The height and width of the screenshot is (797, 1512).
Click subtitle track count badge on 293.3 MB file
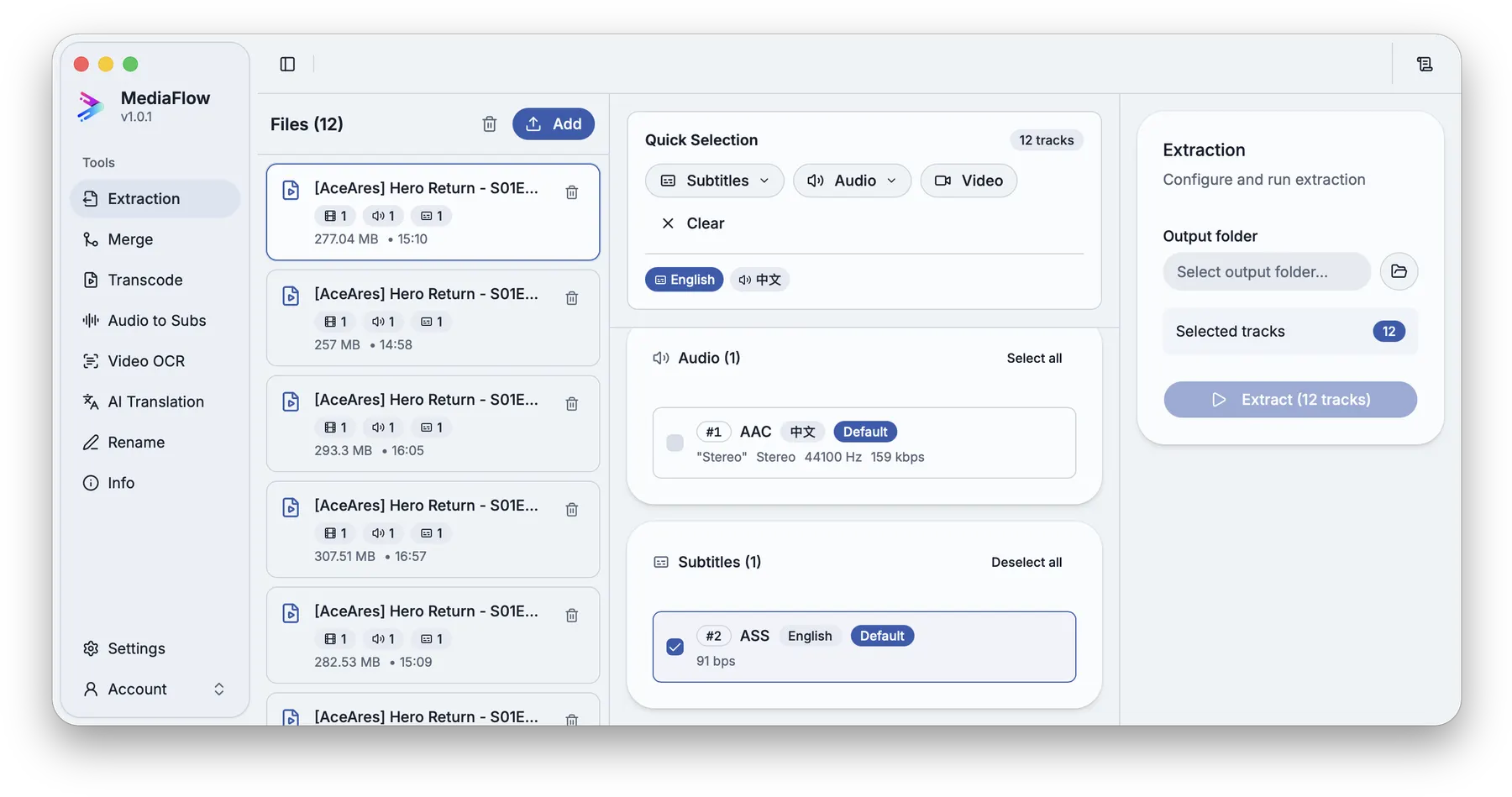[x=432, y=427]
